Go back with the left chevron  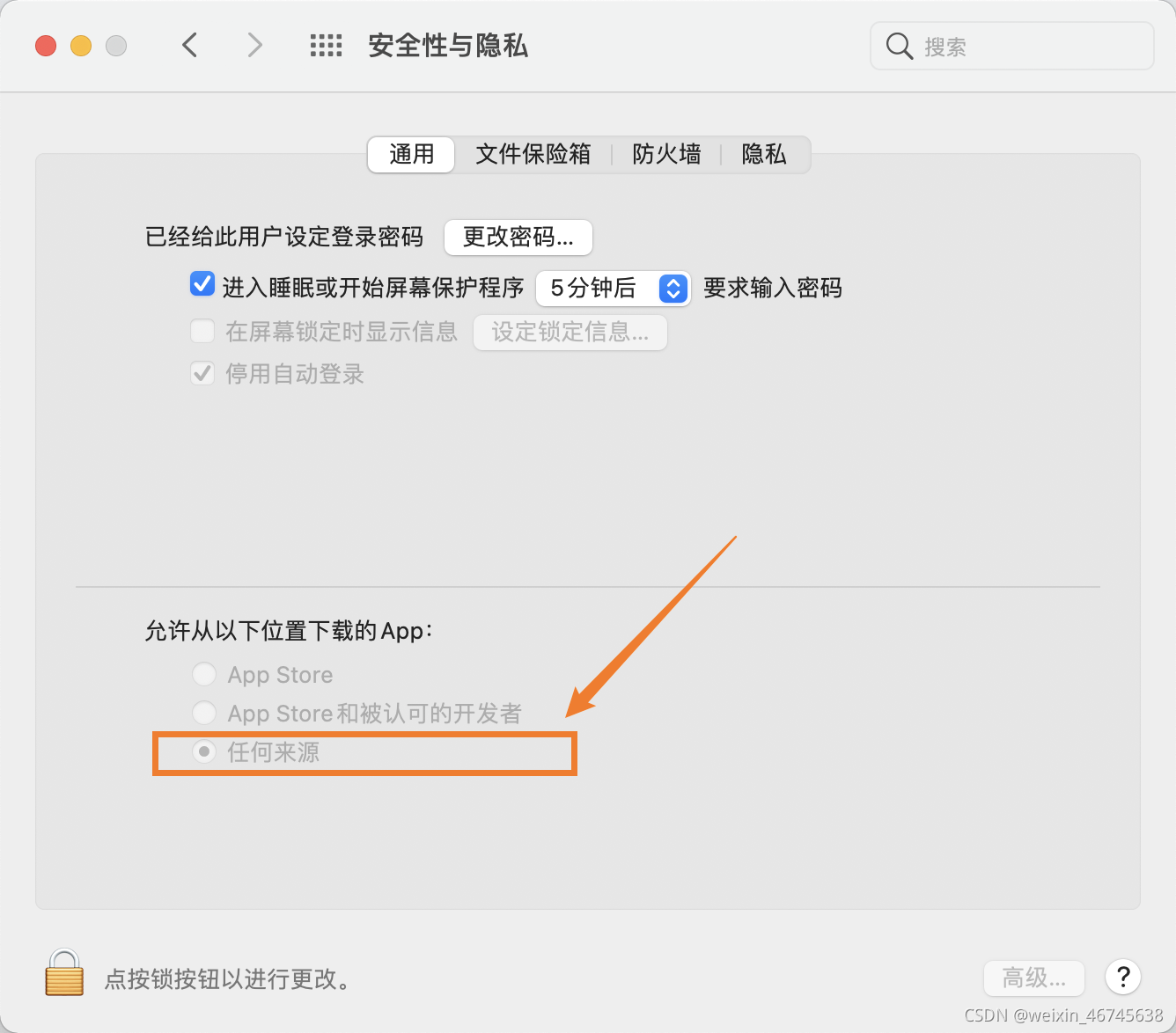click(189, 45)
